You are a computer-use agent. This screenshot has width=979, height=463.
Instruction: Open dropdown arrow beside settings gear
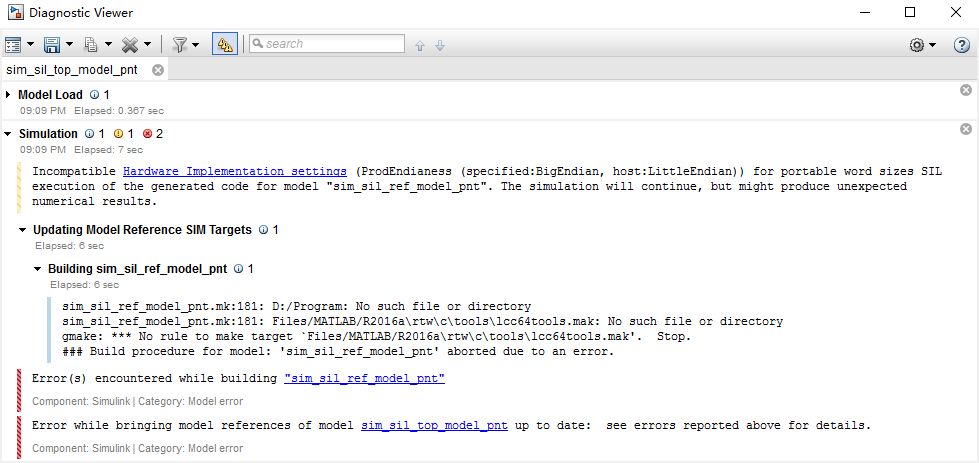coord(932,45)
